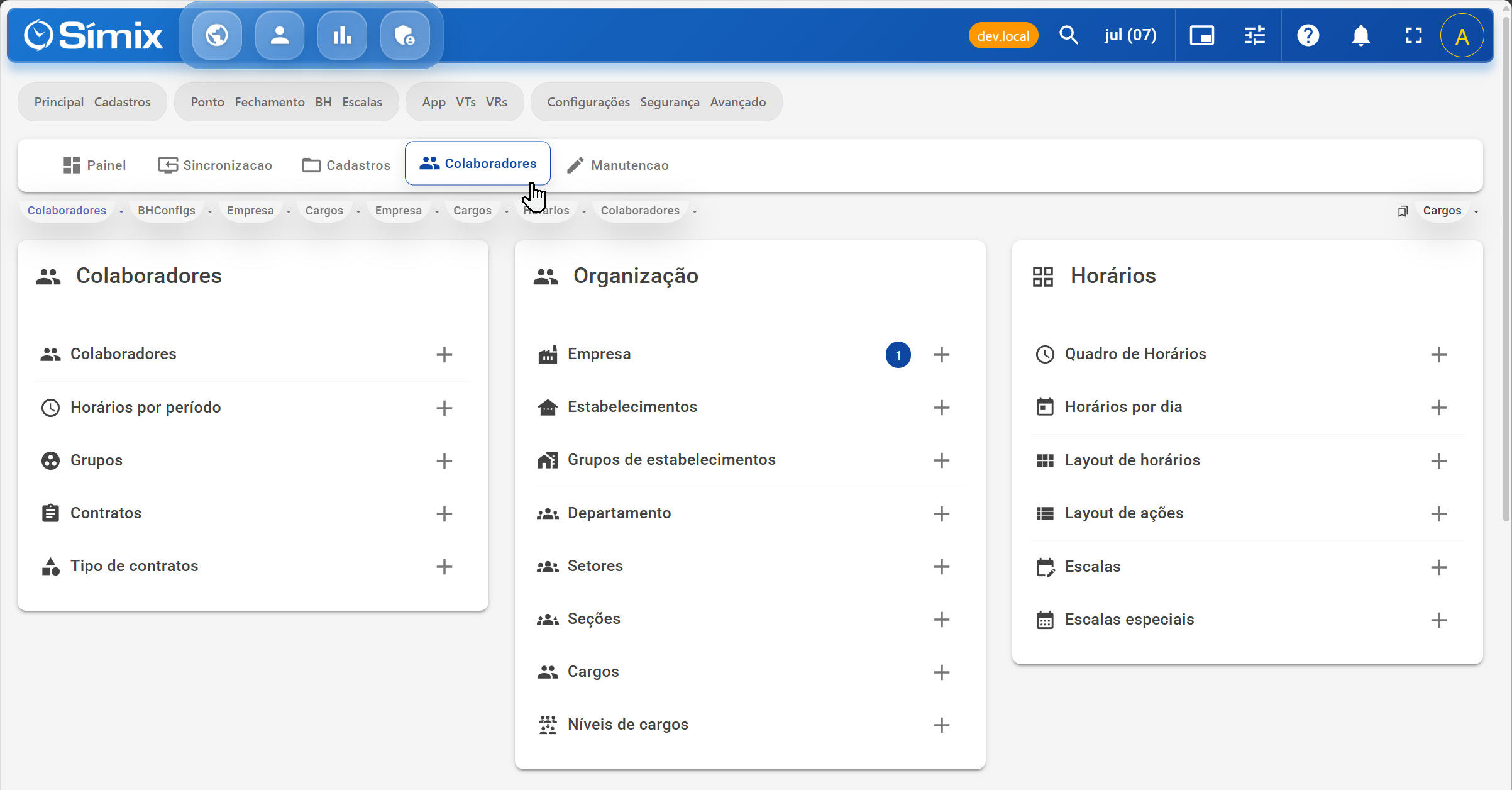Click the notifications bell icon

(x=1360, y=35)
